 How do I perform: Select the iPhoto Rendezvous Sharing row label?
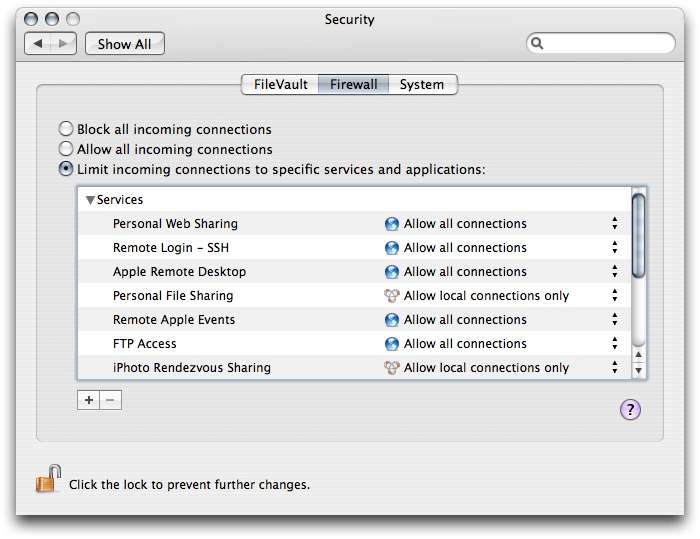(192, 368)
